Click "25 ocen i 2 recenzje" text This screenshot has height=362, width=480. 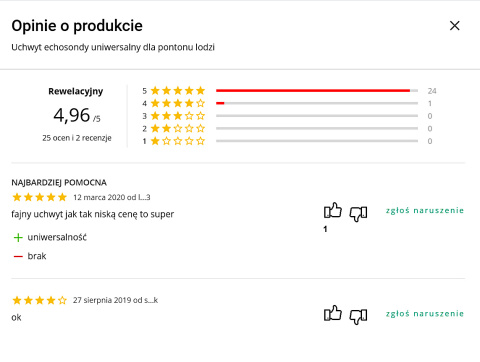(77, 138)
